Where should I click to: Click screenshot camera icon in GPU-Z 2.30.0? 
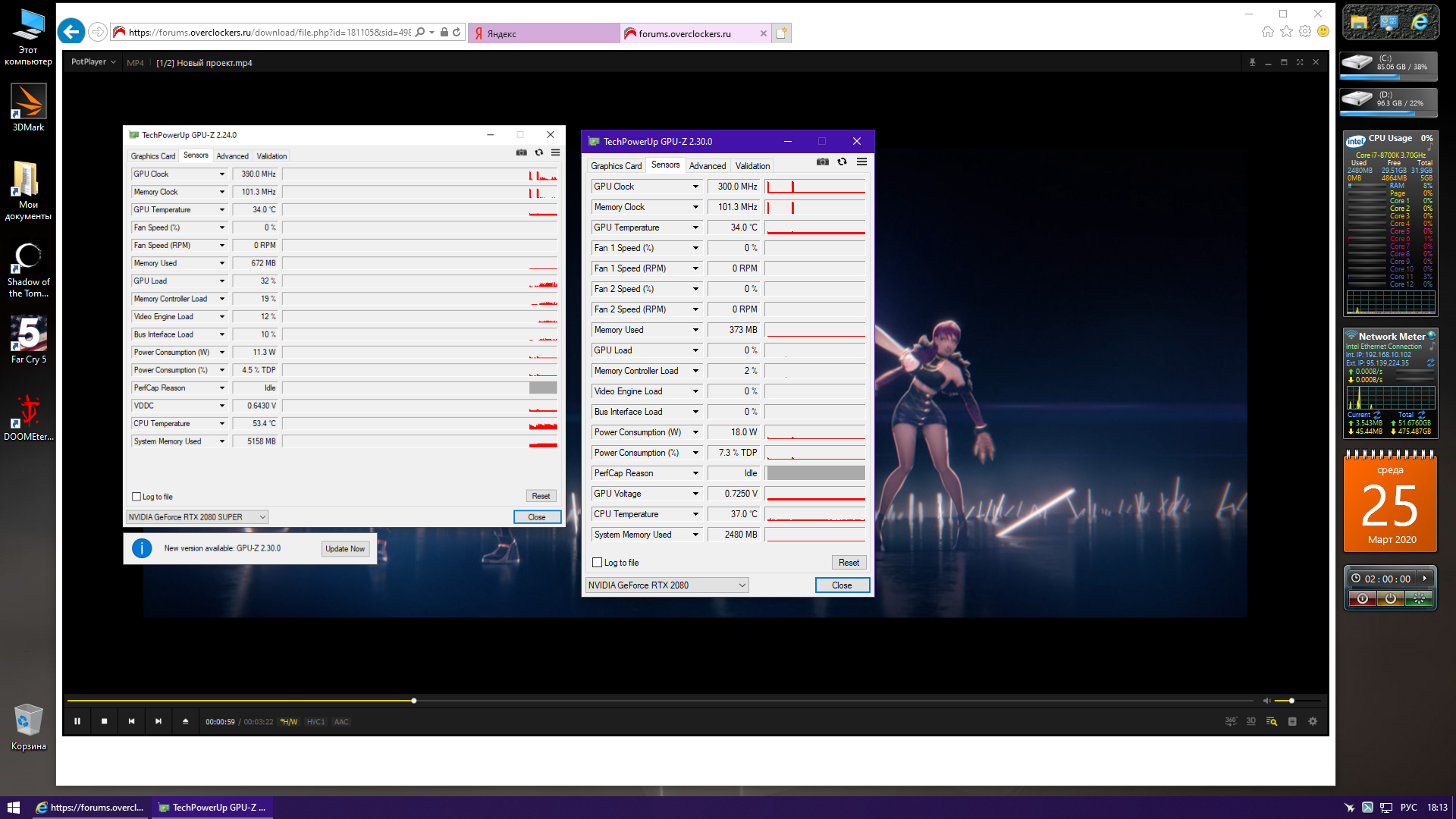pyautogui.click(x=823, y=162)
